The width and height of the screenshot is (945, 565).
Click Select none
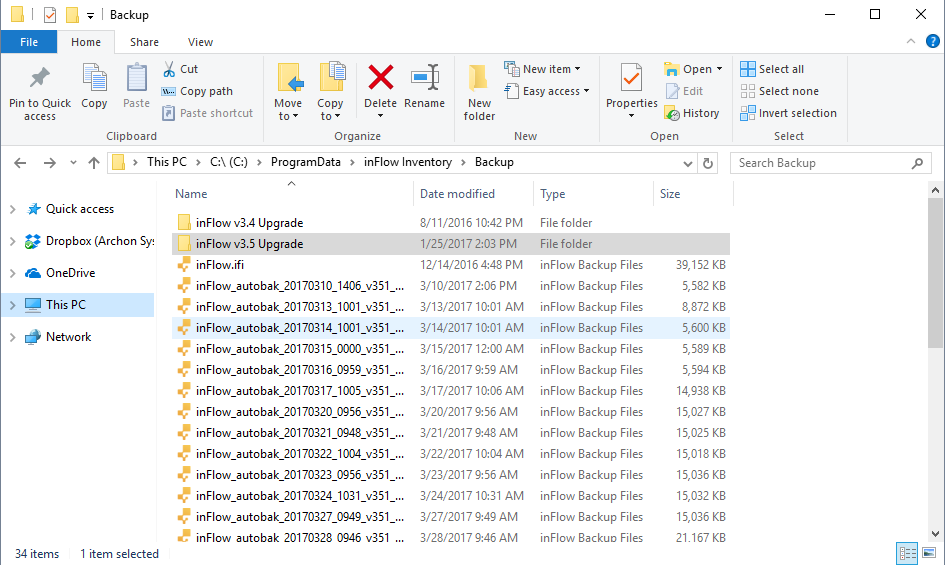[x=779, y=91]
